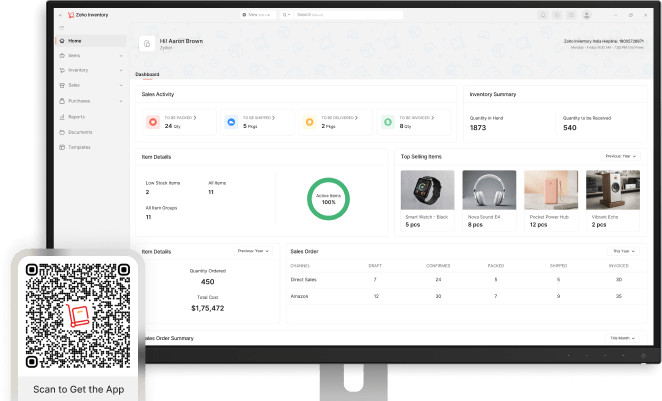Open the notifications bell icon

(x=543, y=15)
